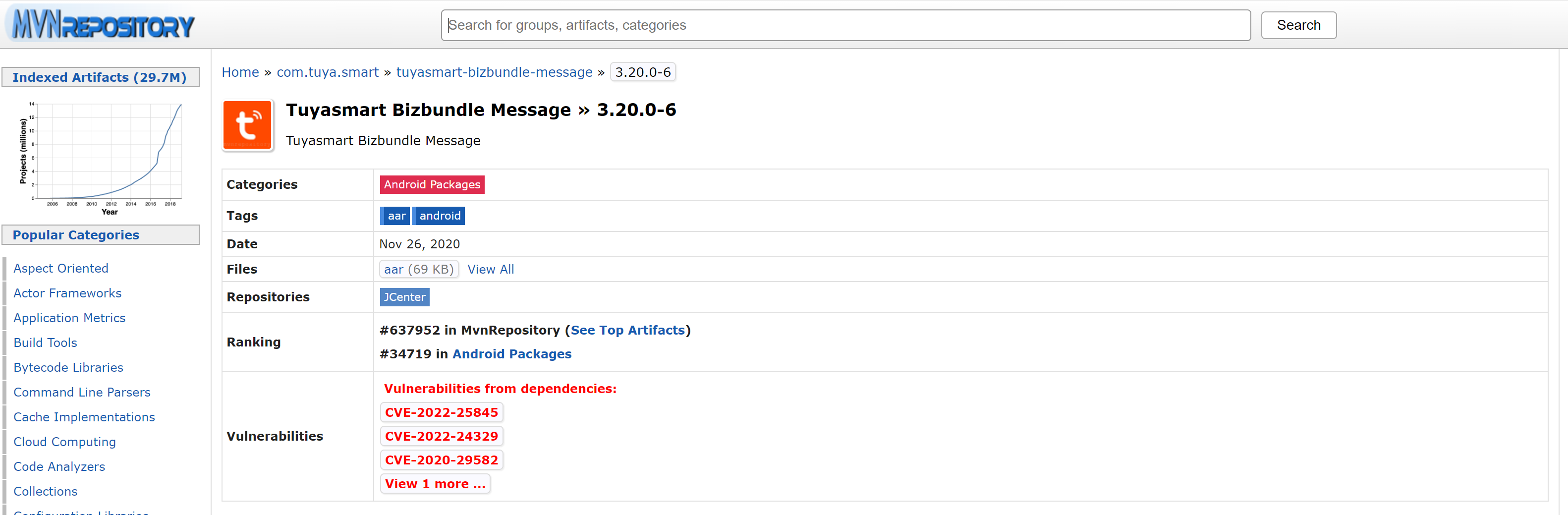Click the Vulnerabilities from dependencies label
Viewport: 1568px width, 515px height.
tap(500, 389)
